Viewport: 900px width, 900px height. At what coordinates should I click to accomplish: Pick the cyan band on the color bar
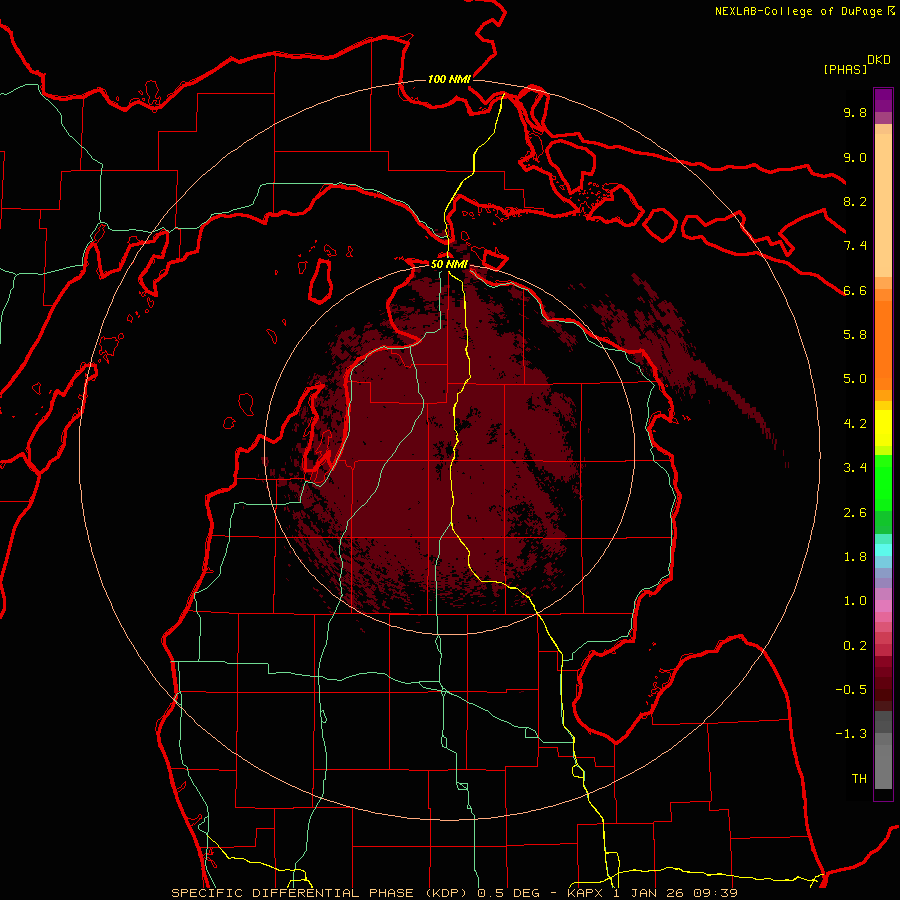pyautogui.click(x=883, y=550)
